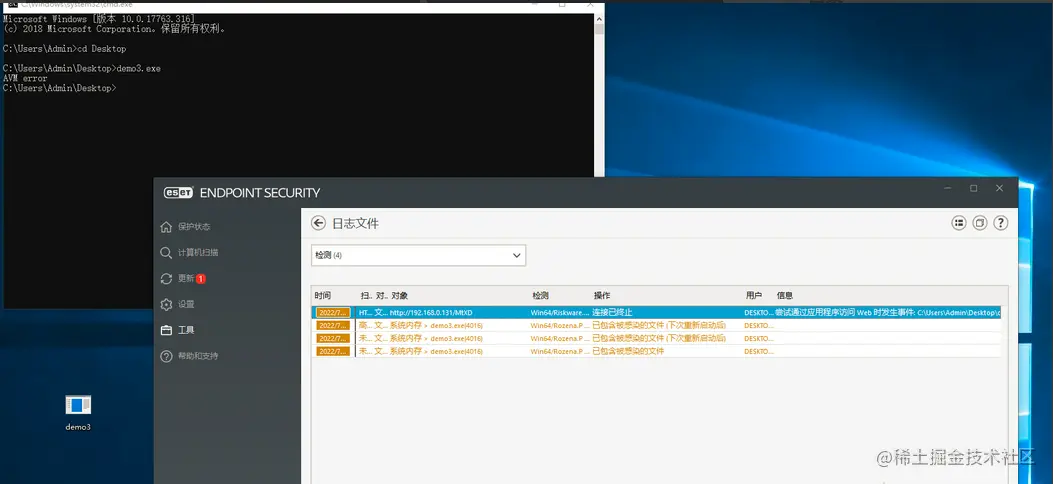Click the cmd.exe title bar icon
The width and height of the screenshot is (1053, 484).
pyautogui.click(x=13, y=4)
